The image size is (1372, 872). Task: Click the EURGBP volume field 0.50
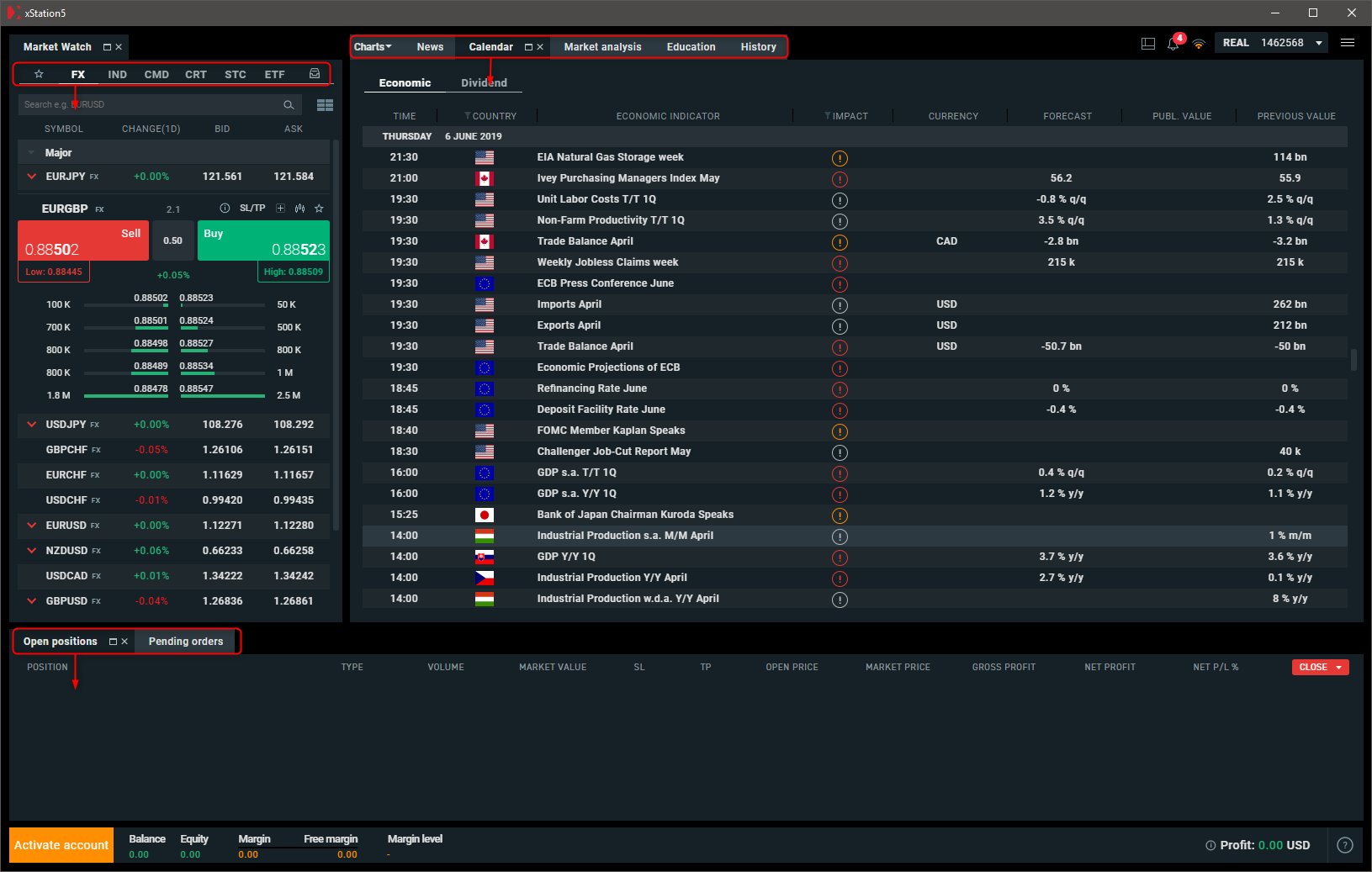click(x=172, y=240)
